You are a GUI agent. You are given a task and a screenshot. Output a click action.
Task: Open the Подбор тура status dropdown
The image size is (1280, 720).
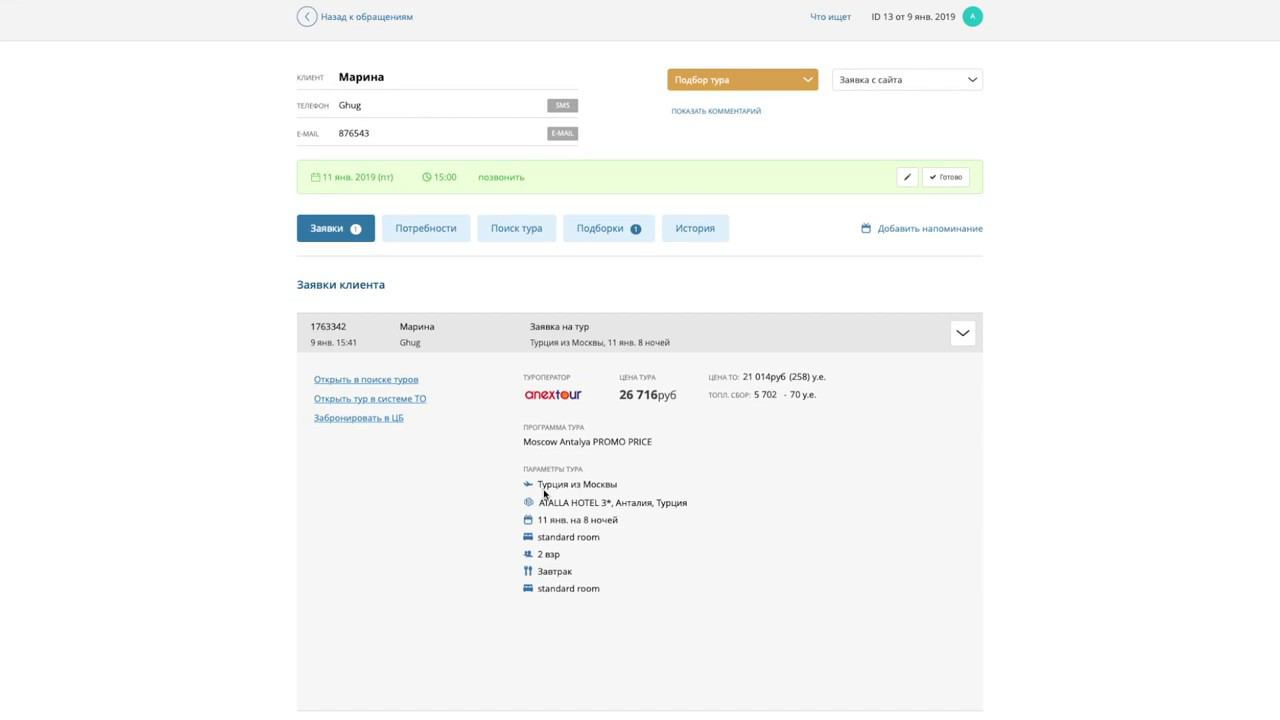(x=742, y=80)
